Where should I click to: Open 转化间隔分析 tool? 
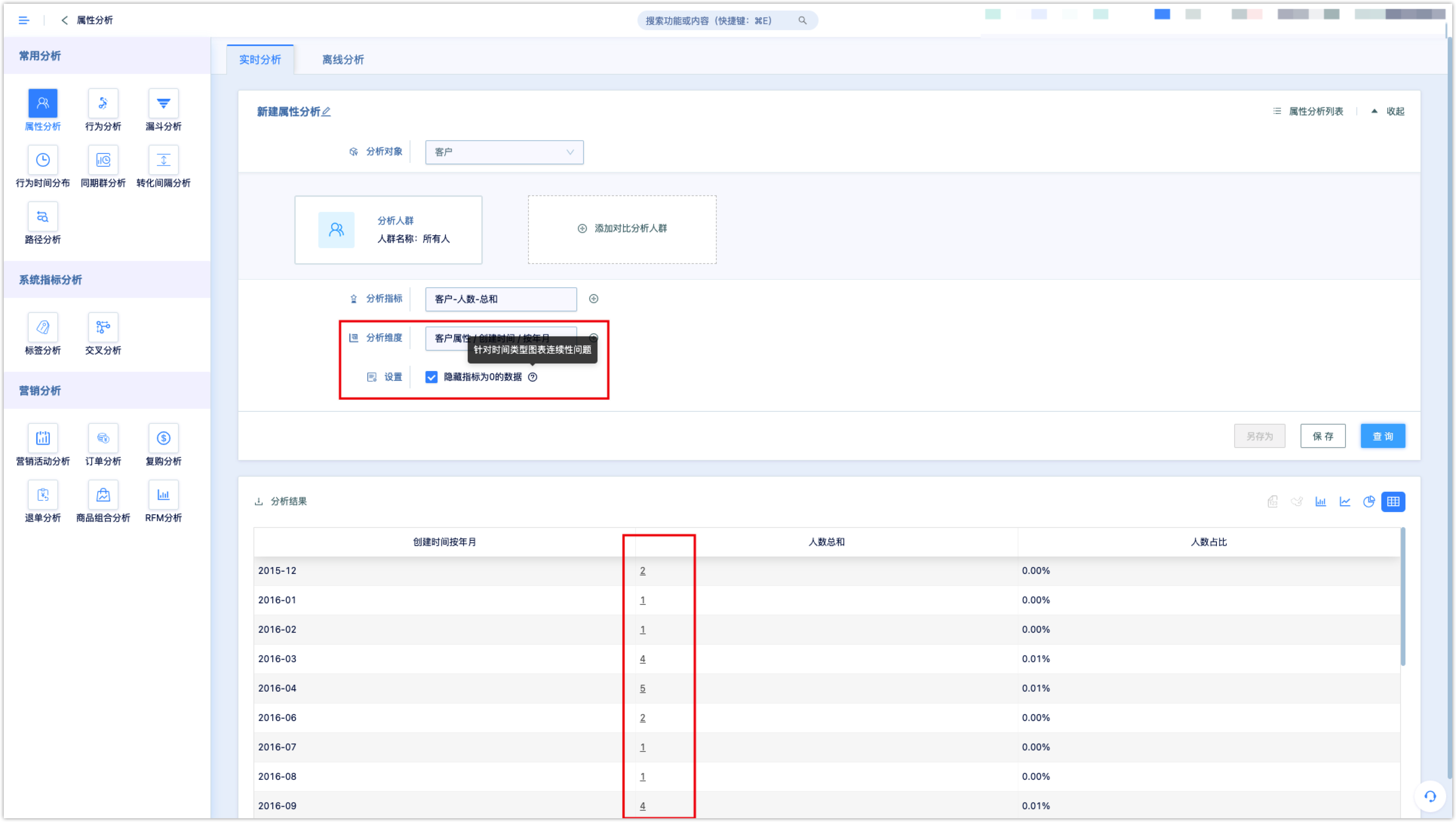163,167
